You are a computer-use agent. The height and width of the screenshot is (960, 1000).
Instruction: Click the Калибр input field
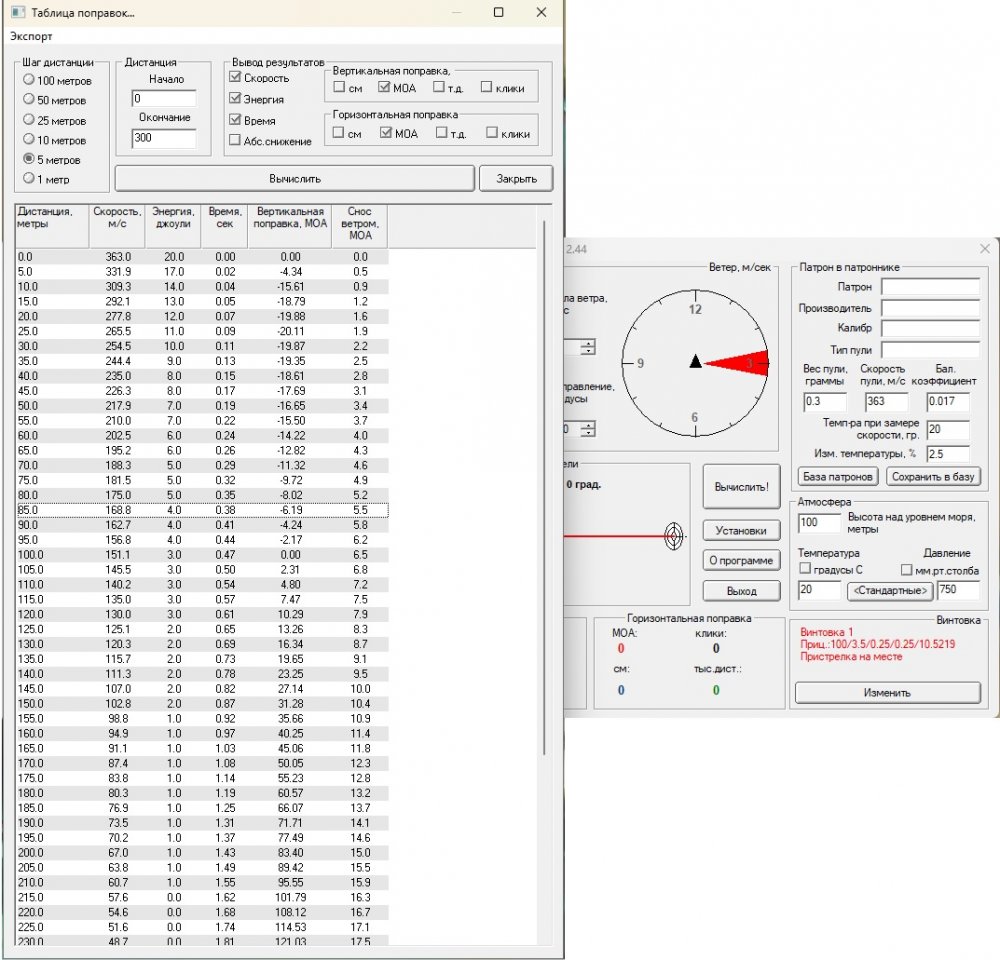930,328
